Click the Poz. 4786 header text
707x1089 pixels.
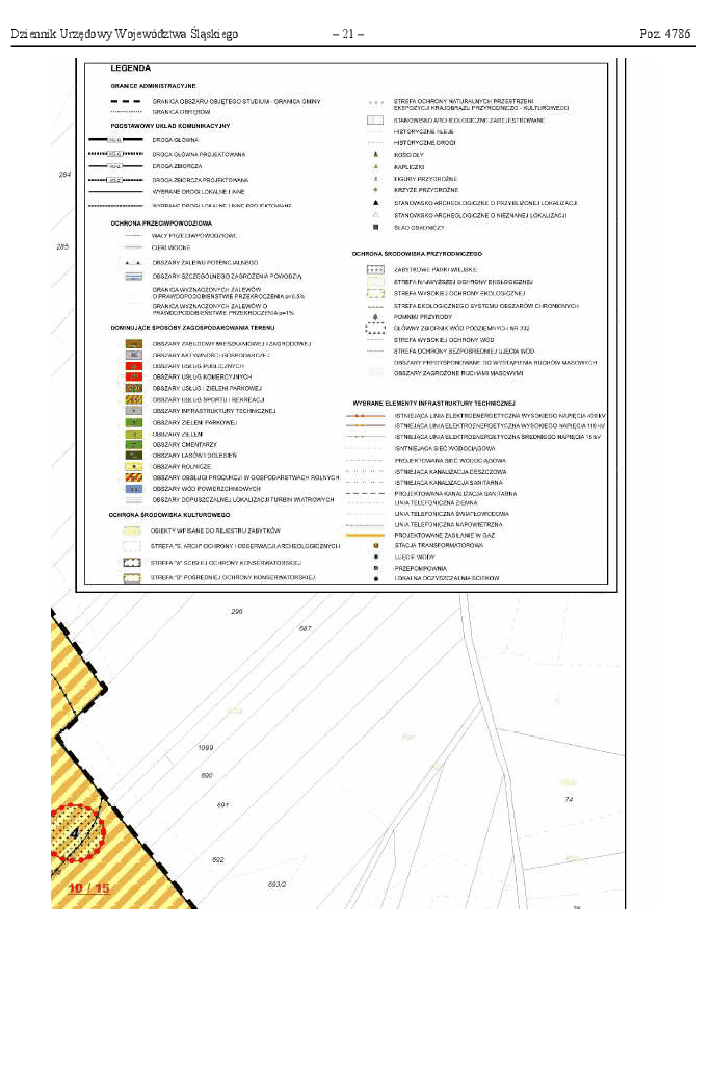(665, 34)
